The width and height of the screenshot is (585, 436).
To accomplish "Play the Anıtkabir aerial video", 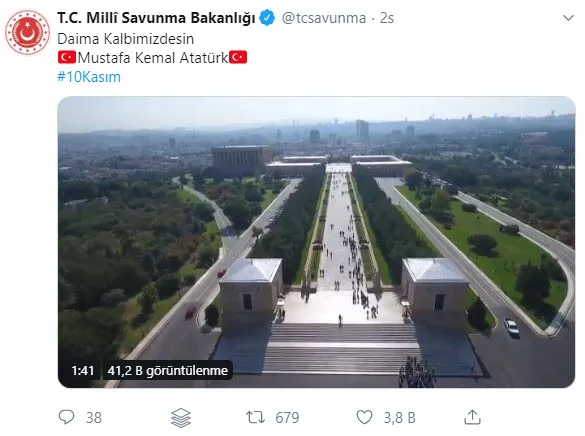I will [x=316, y=242].
